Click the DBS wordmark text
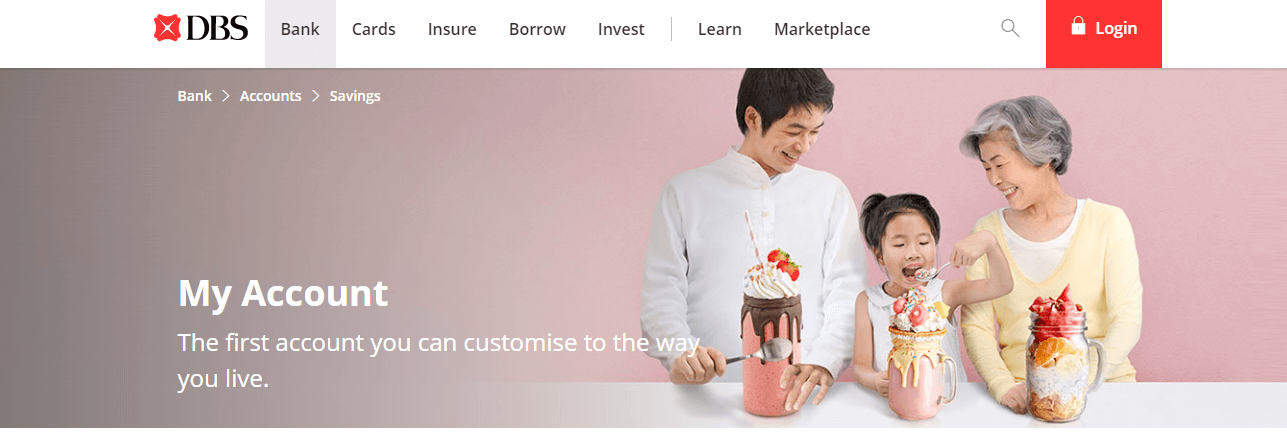Screen dimensions: 1287x437 (x=216, y=29)
